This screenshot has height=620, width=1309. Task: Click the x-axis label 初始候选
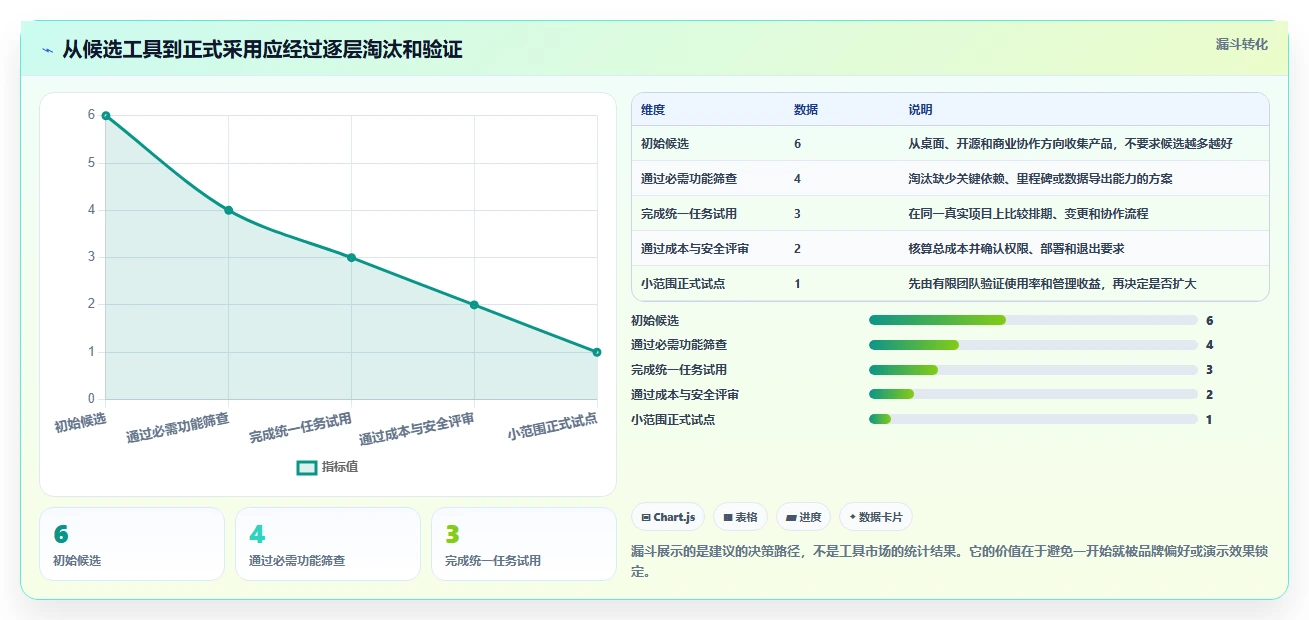(x=80, y=422)
